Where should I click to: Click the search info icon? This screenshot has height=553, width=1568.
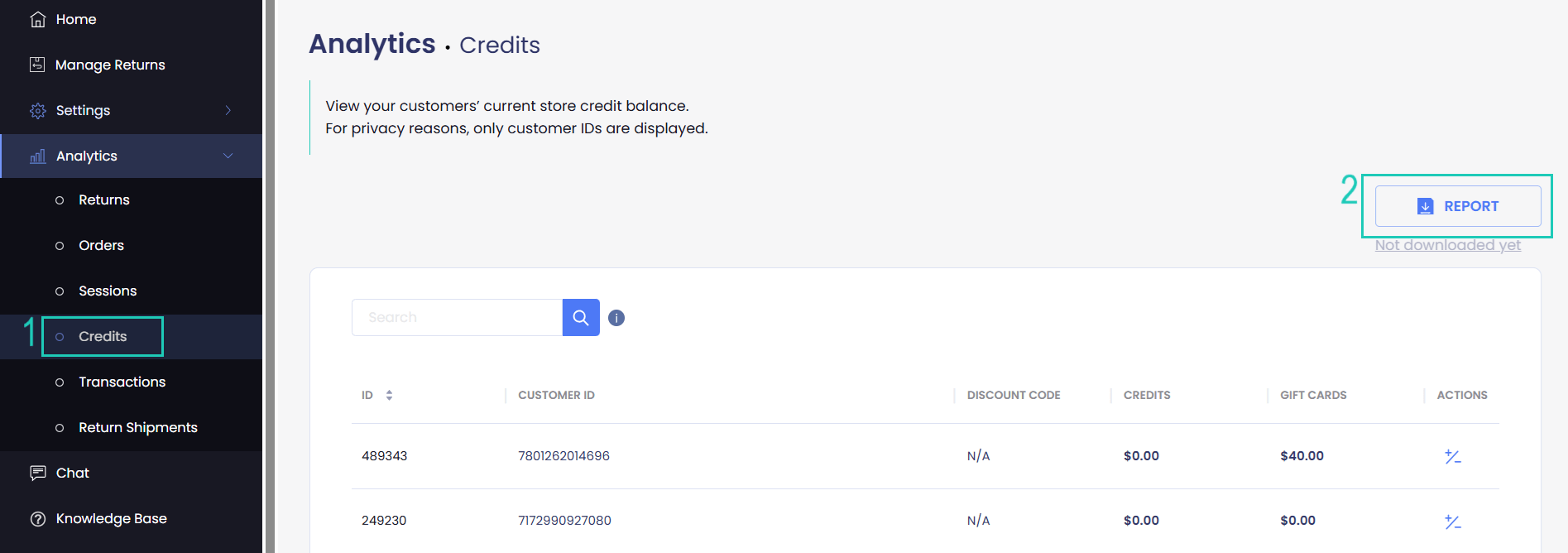(x=616, y=318)
